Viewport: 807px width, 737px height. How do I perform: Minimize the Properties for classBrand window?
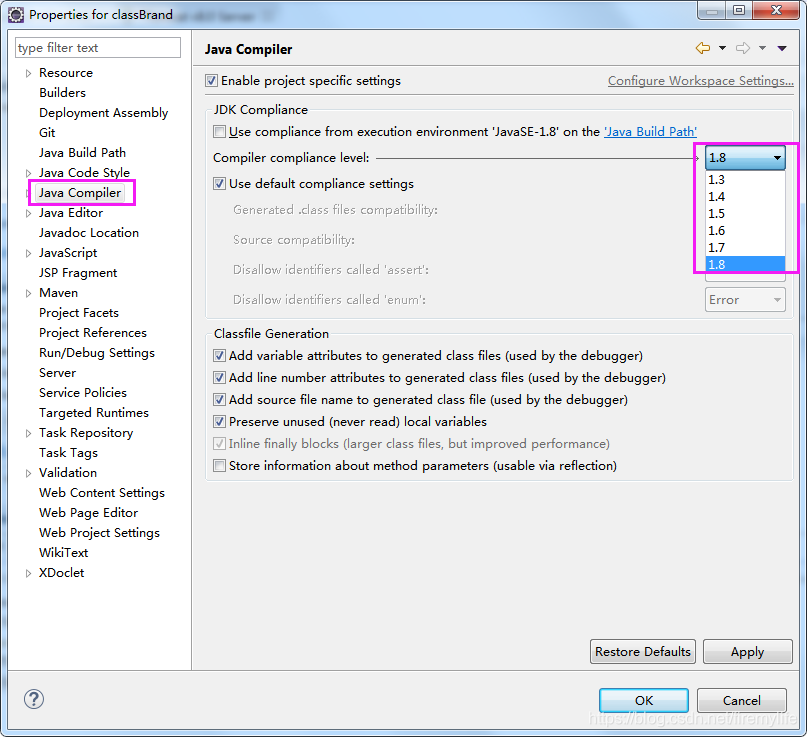712,10
